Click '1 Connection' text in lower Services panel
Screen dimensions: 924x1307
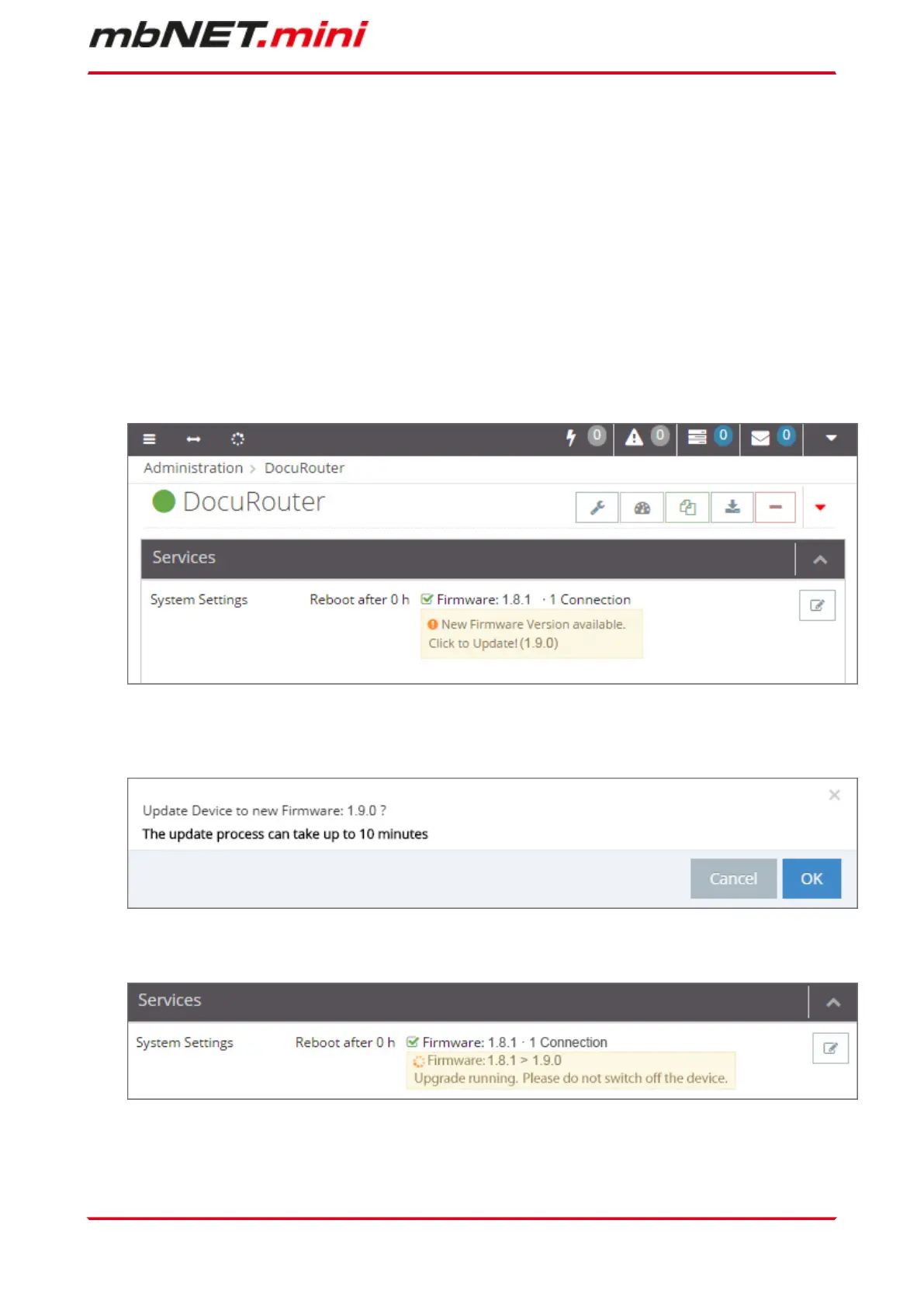(x=568, y=1042)
